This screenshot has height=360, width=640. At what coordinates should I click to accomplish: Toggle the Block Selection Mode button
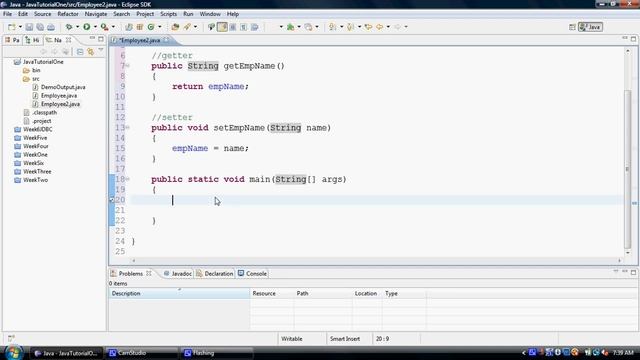point(233,27)
